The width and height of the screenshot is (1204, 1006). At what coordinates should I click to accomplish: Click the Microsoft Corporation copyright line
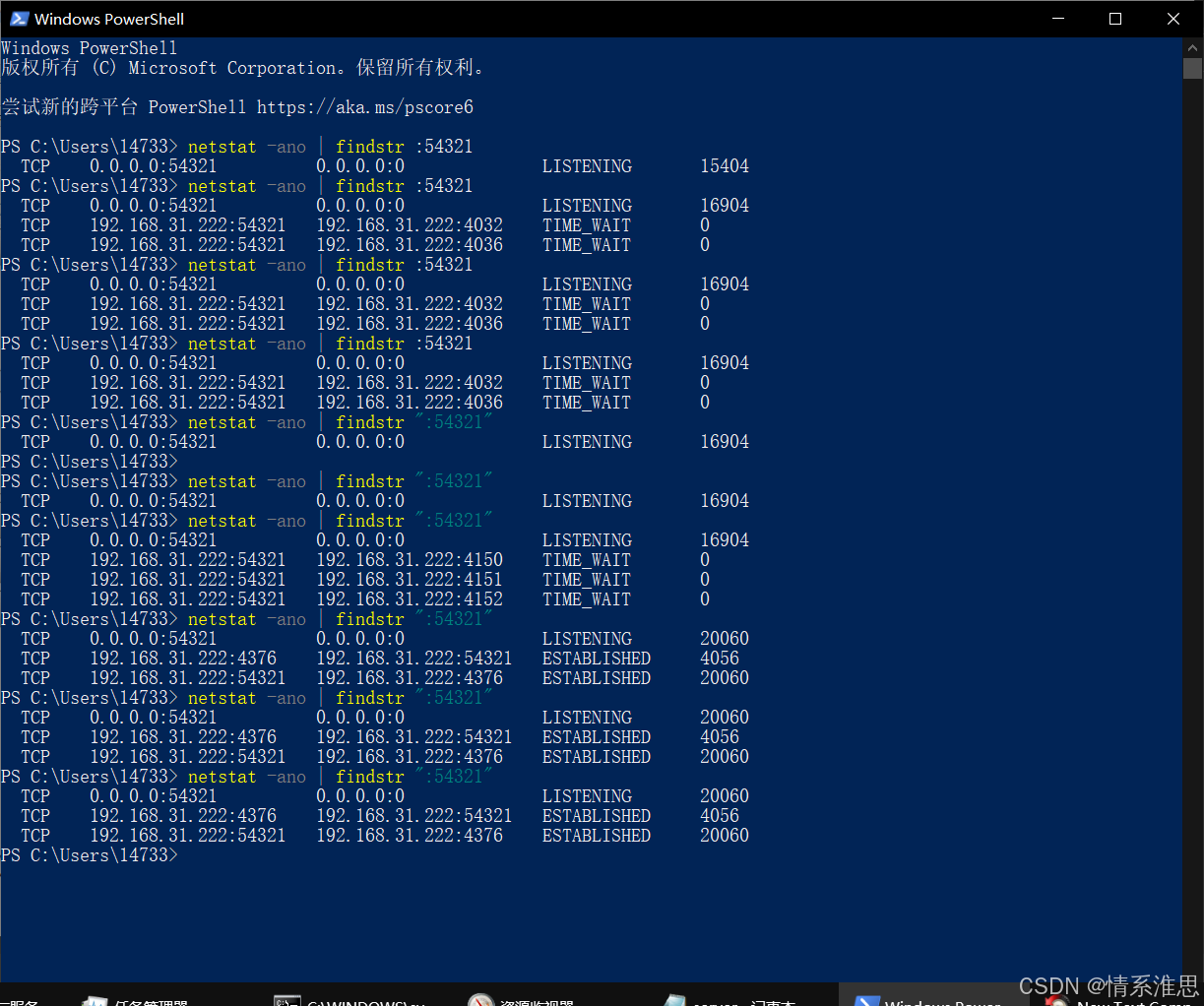coord(243,68)
